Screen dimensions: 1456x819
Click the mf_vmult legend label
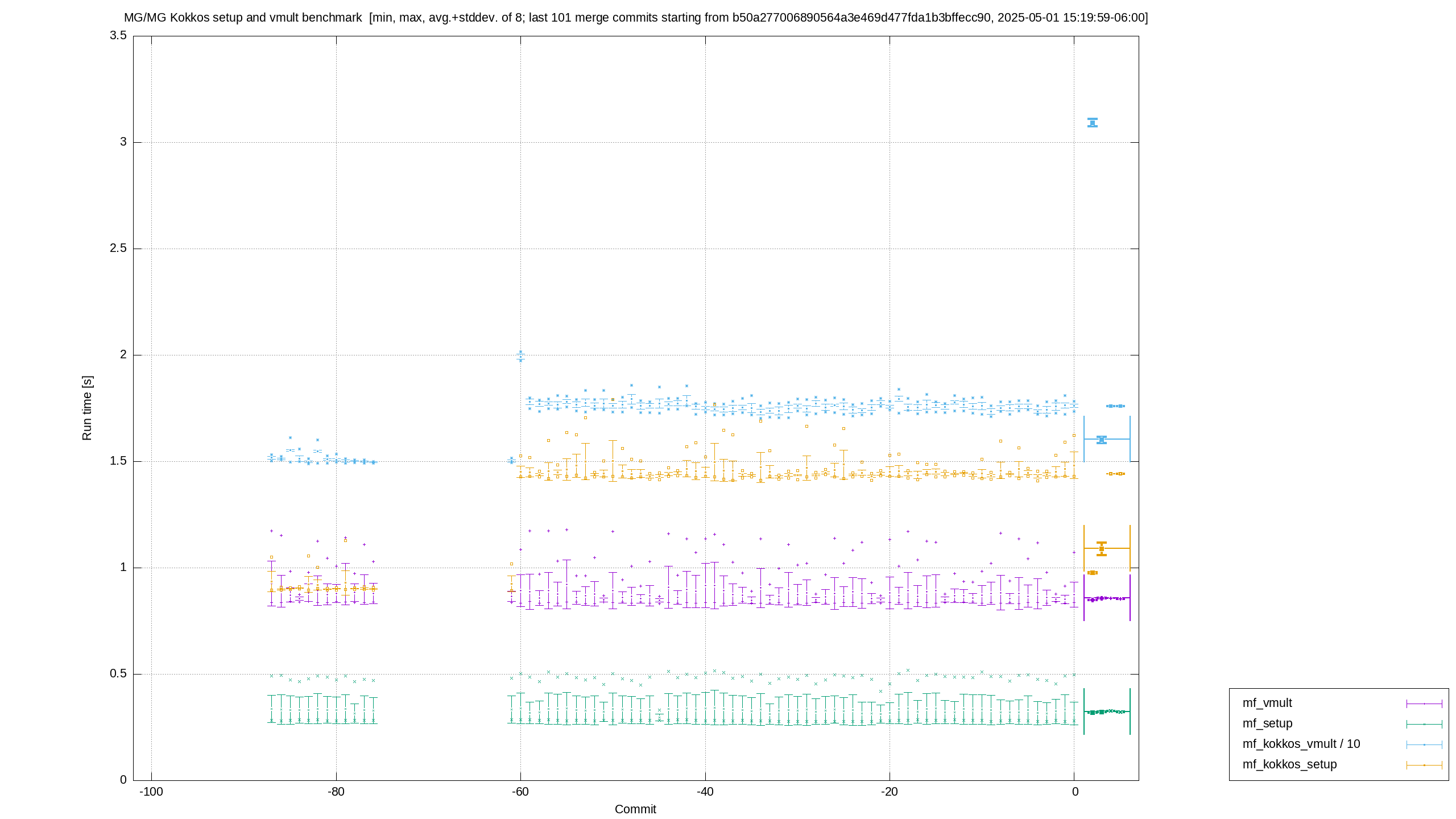point(1267,703)
